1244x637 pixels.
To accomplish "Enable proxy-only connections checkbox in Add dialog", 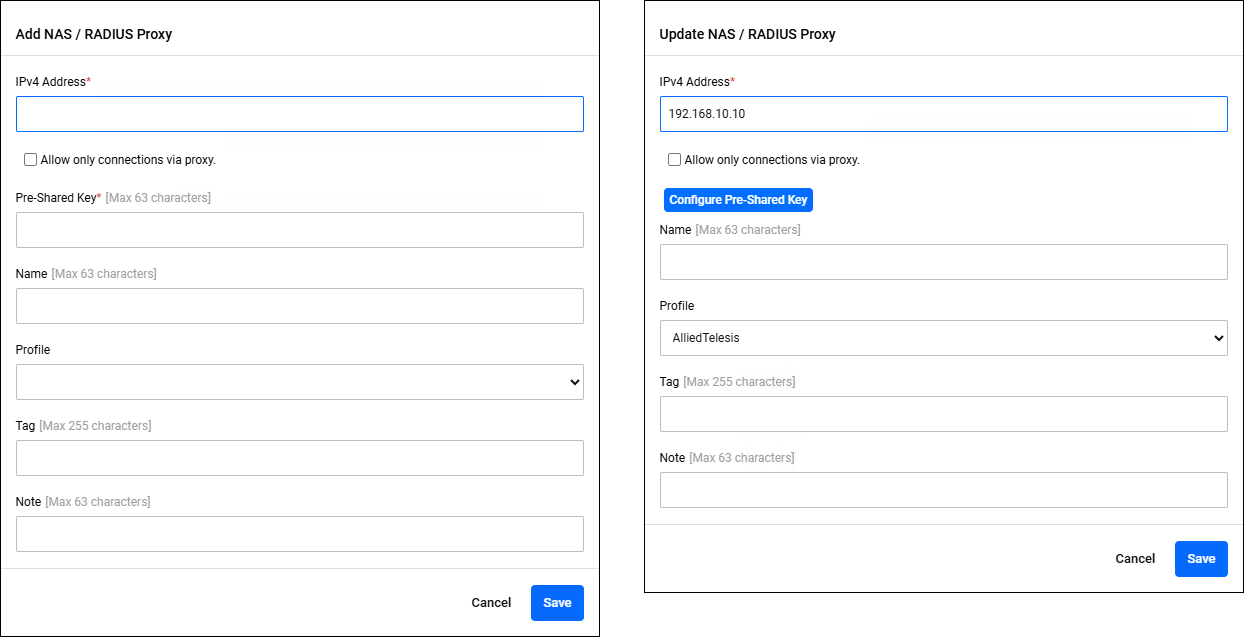I will 31,160.
